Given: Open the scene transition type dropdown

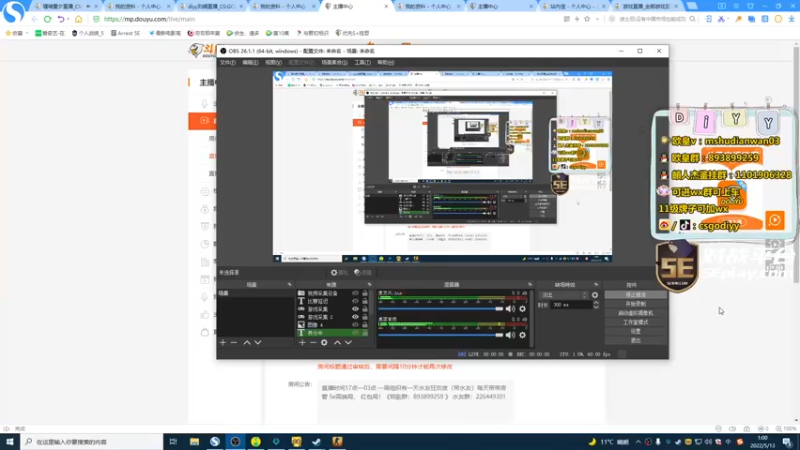Looking at the screenshot, I should coord(564,295).
